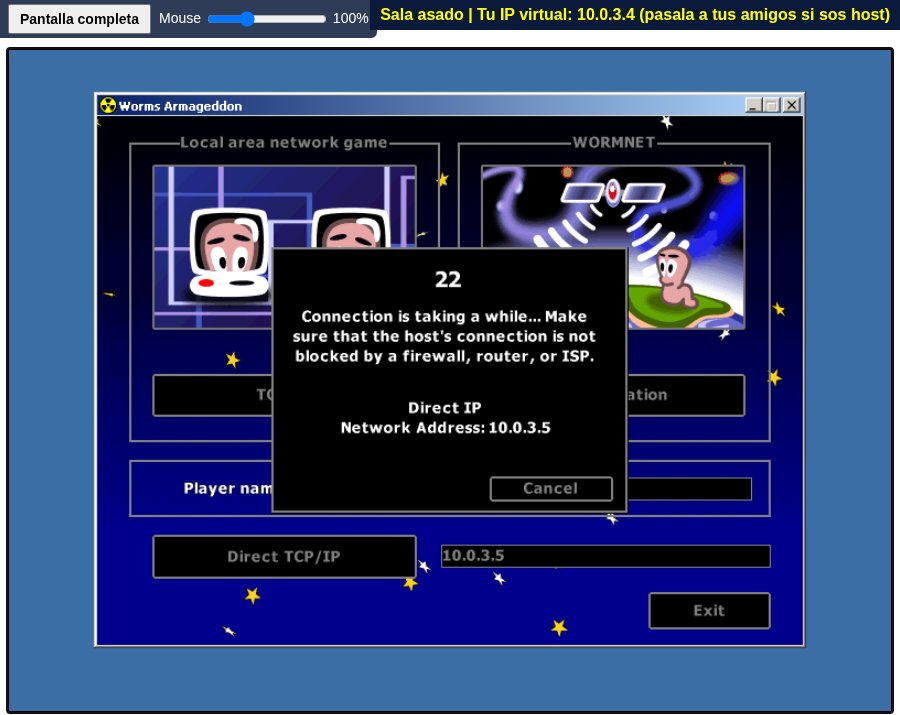The image size is (900, 715).
Task: Minimize the Worms Armageddon window
Action: point(754,105)
